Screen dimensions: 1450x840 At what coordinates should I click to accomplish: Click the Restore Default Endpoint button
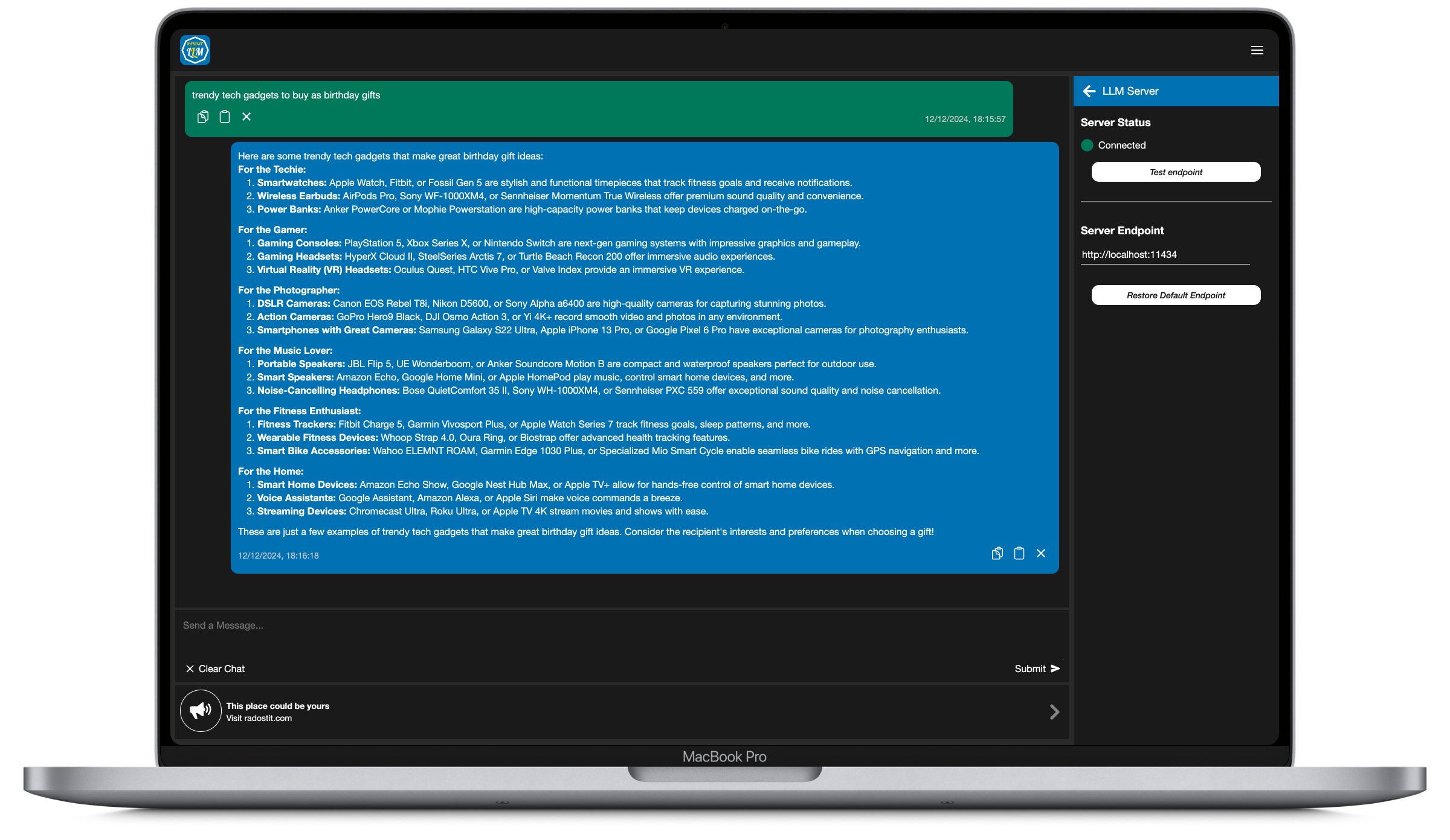[1175, 295]
